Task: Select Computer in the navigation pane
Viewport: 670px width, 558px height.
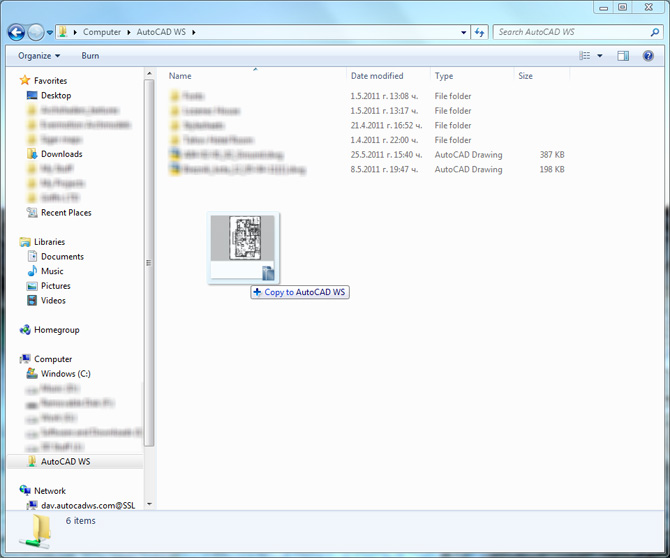Action: click(53, 359)
